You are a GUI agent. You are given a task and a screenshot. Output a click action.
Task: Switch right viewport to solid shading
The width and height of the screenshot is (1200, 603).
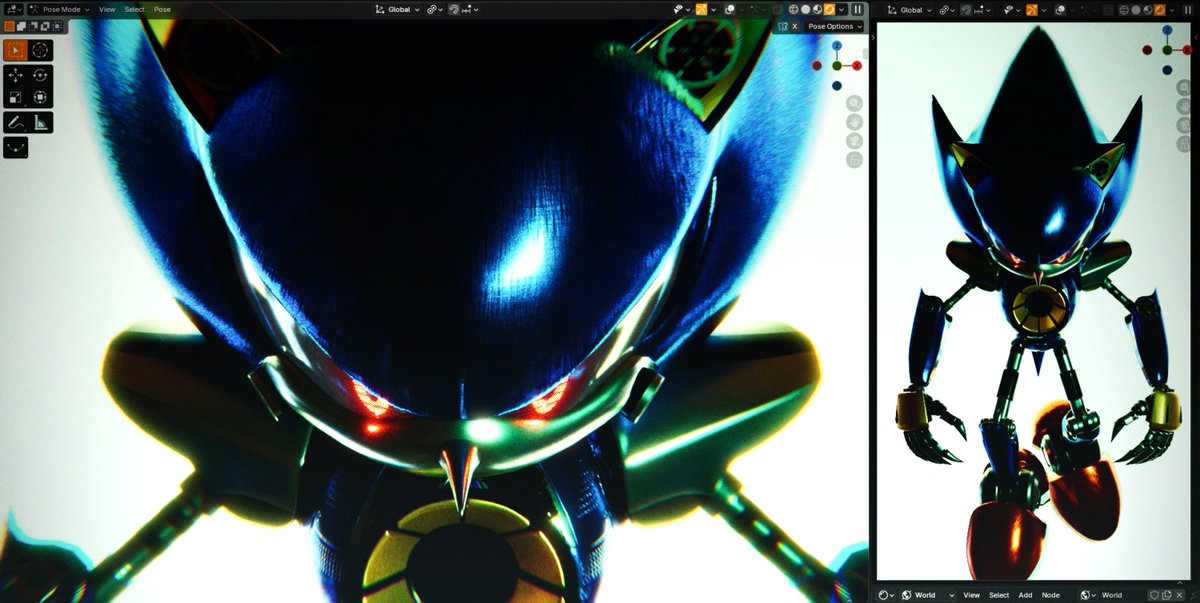tap(1136, 9)
